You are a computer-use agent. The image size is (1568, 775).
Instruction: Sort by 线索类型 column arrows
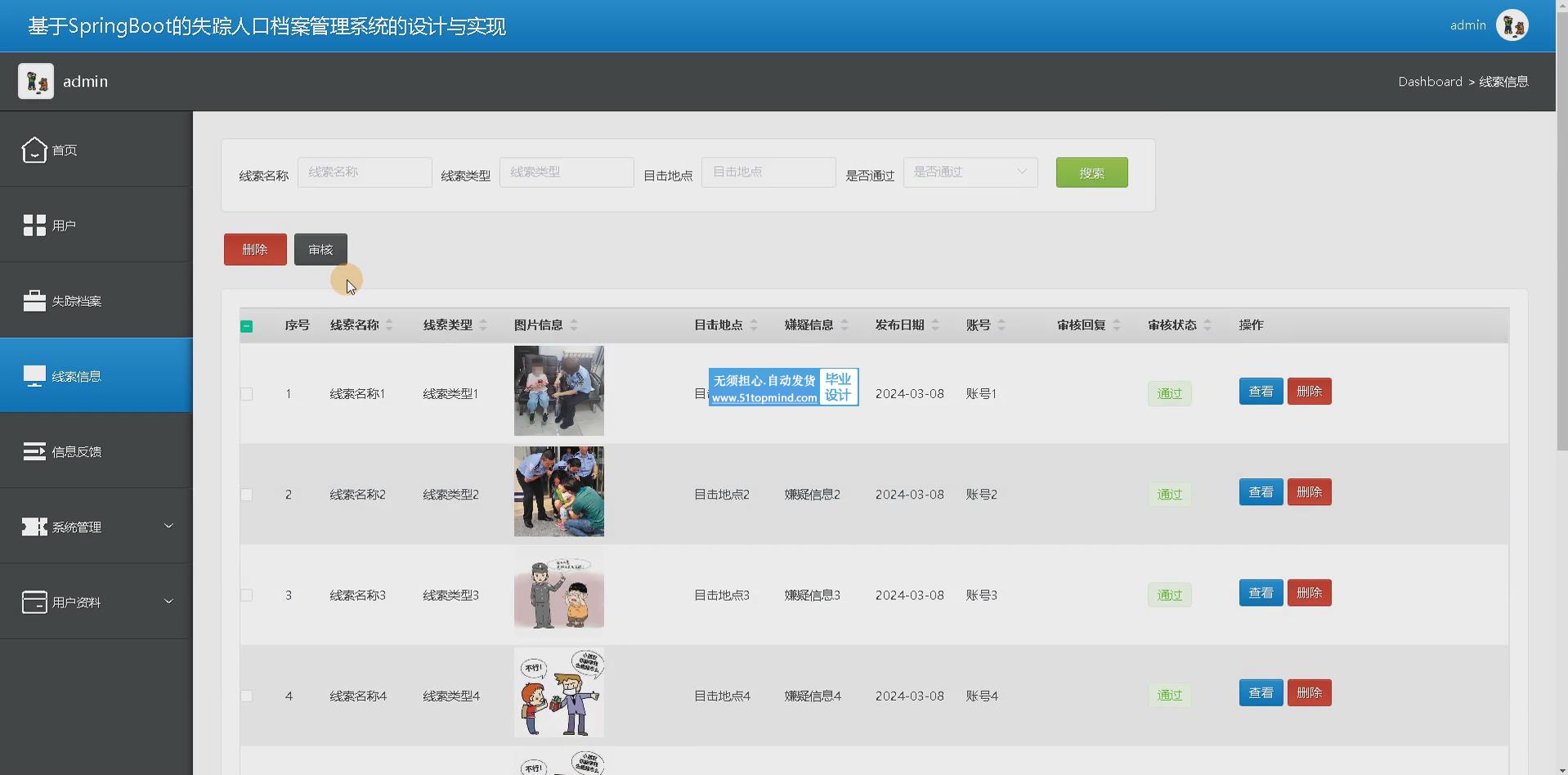[483, 325]
